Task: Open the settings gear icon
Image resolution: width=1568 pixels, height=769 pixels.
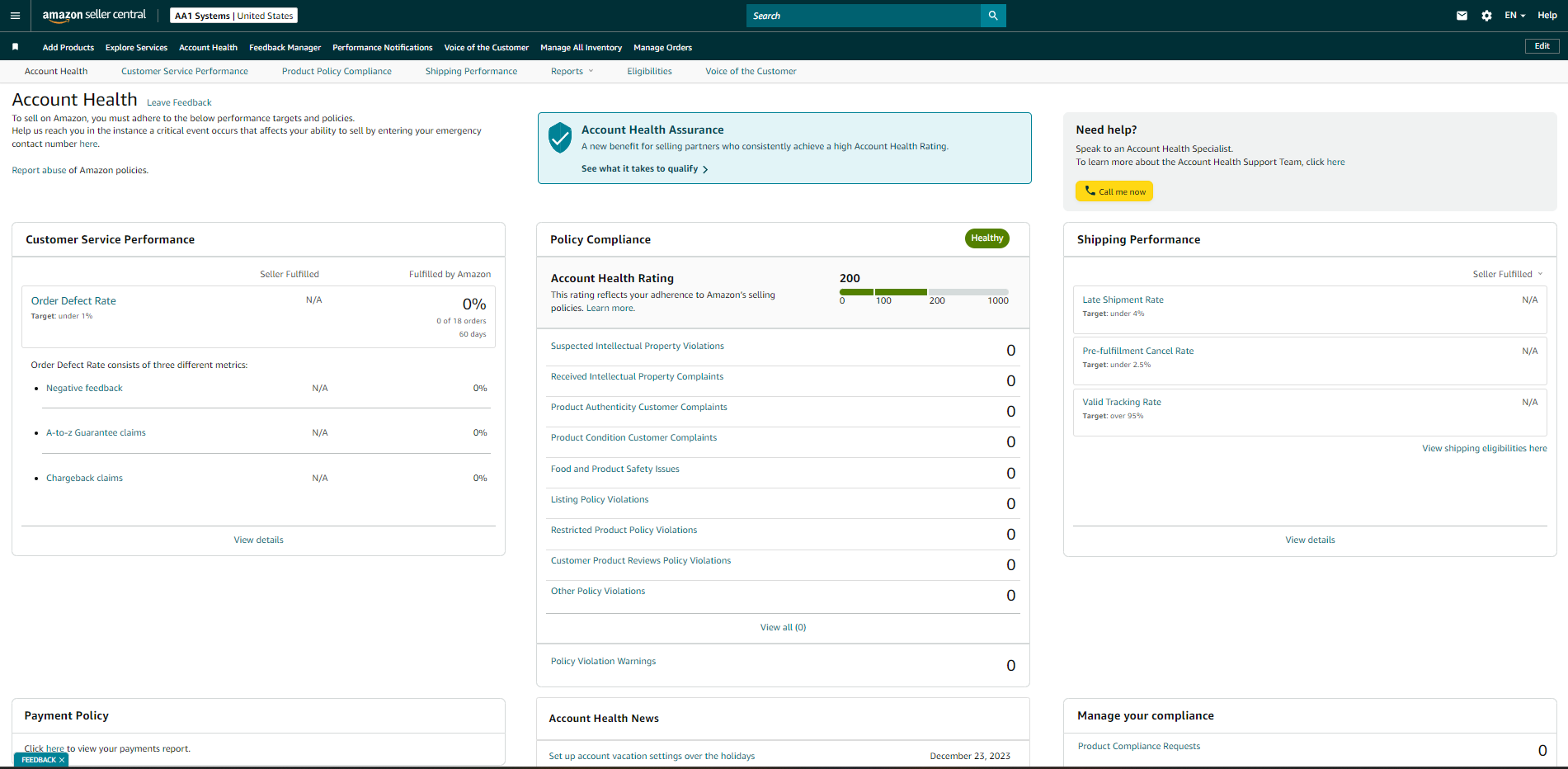Action: [1486, 16]
